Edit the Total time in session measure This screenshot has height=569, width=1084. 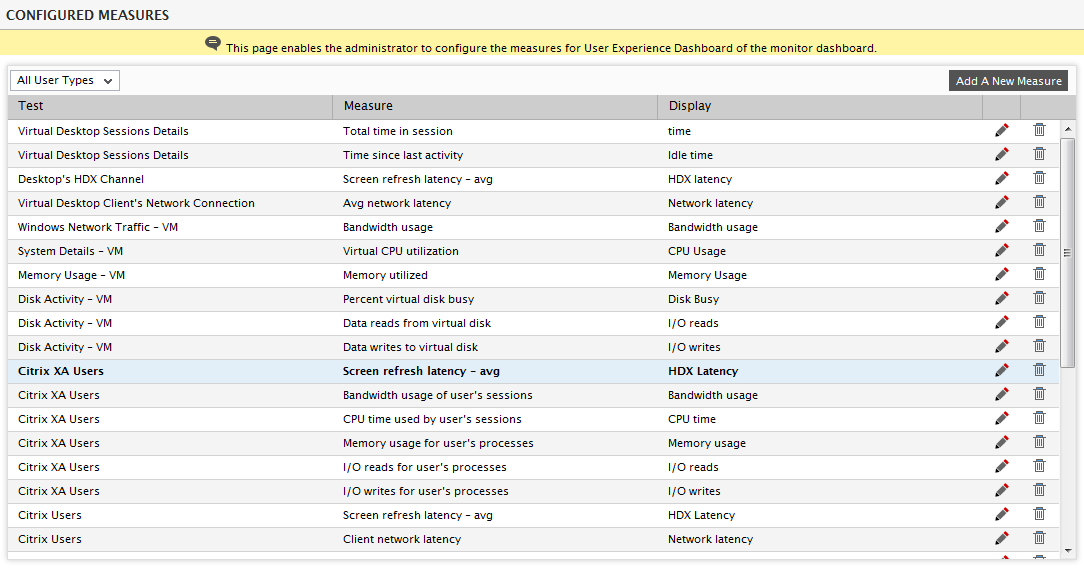pos(1002,131)
